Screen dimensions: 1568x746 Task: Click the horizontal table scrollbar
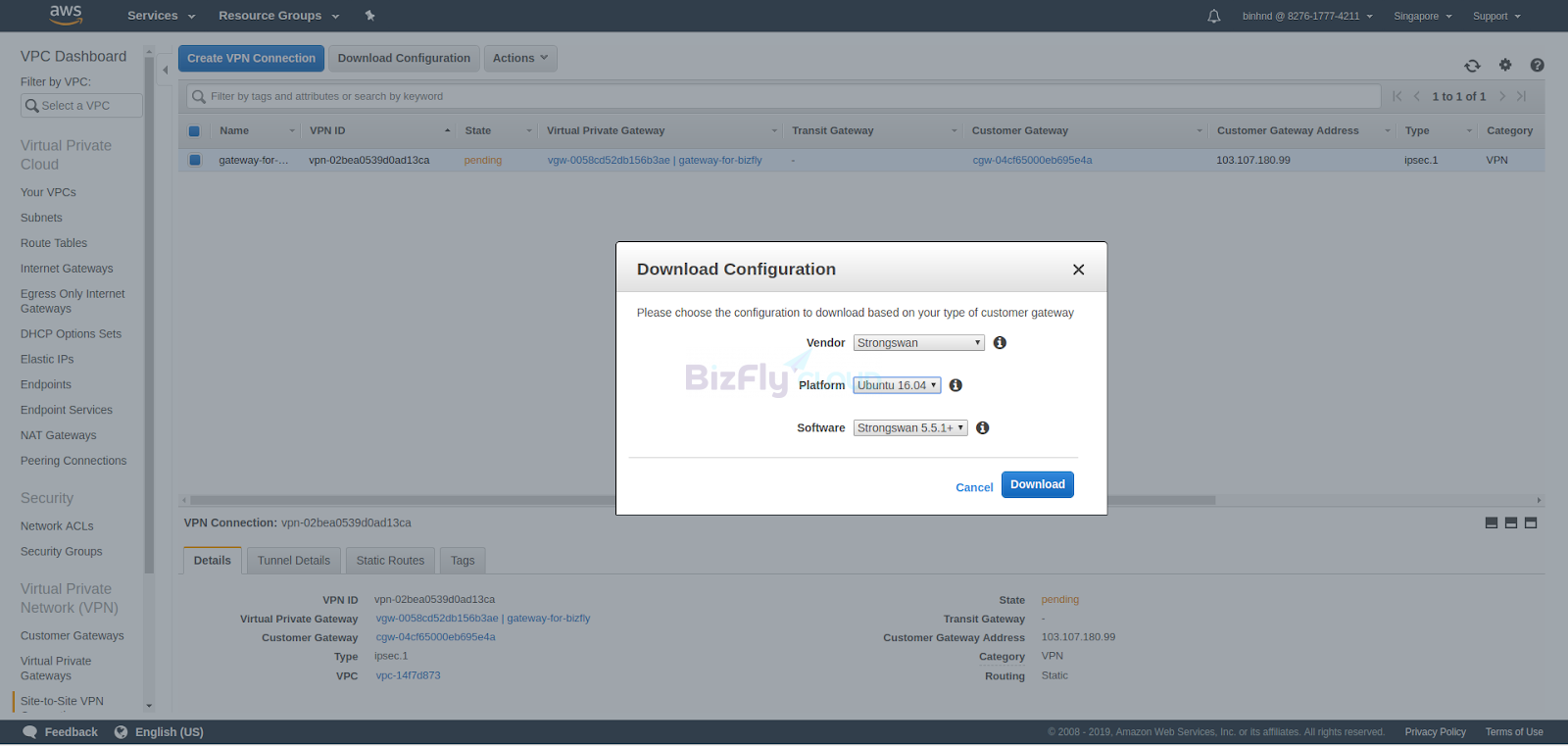[703, 500]
